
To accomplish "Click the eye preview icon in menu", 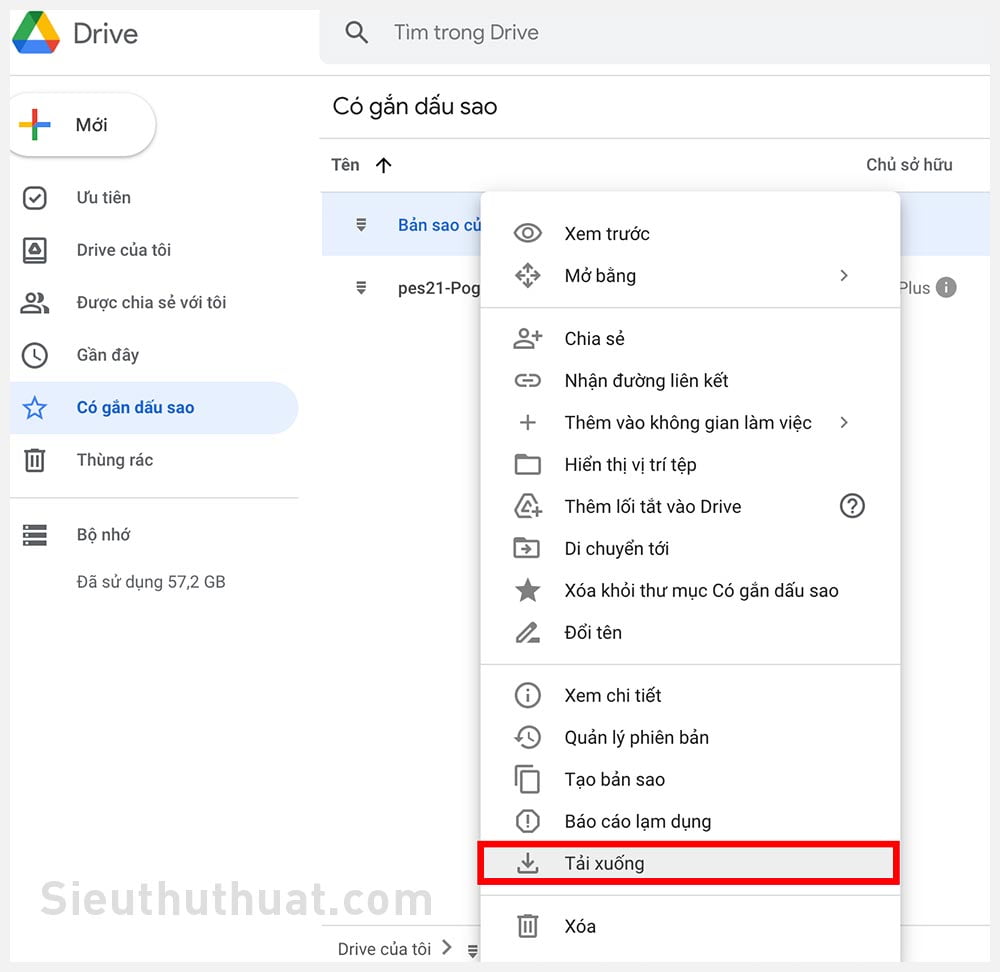I will pyautogui.click(x=527, y=233).
